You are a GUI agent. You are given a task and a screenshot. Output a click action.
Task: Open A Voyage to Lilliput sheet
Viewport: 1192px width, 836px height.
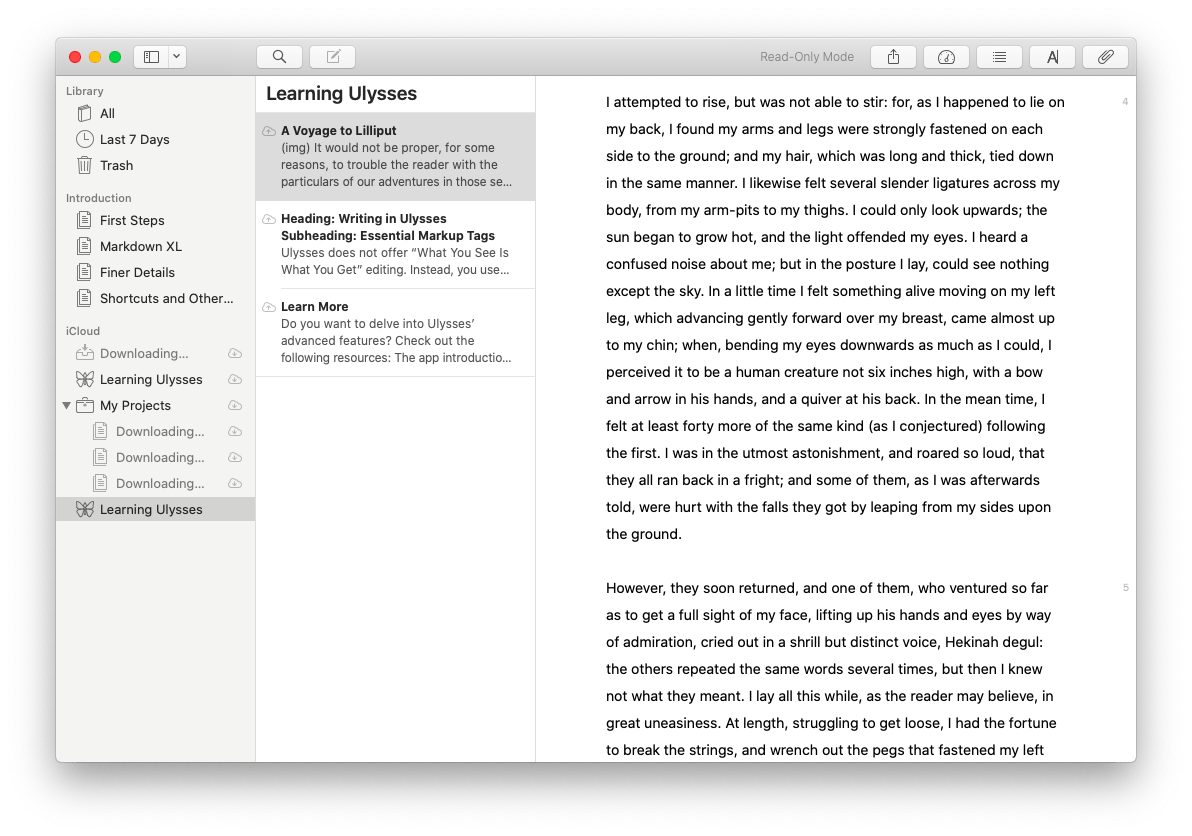[x=395, y=157]
